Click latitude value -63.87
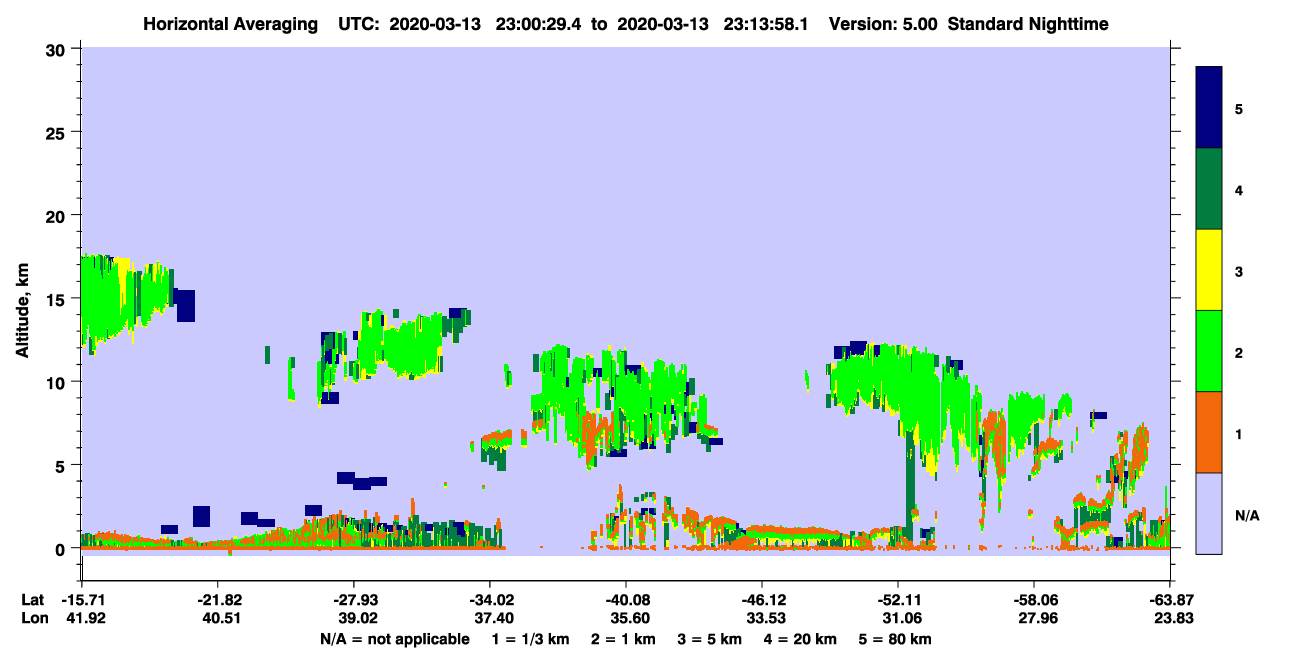Image resolution: width=1300 pixels, height=667 pixels. coord(1169,599)
